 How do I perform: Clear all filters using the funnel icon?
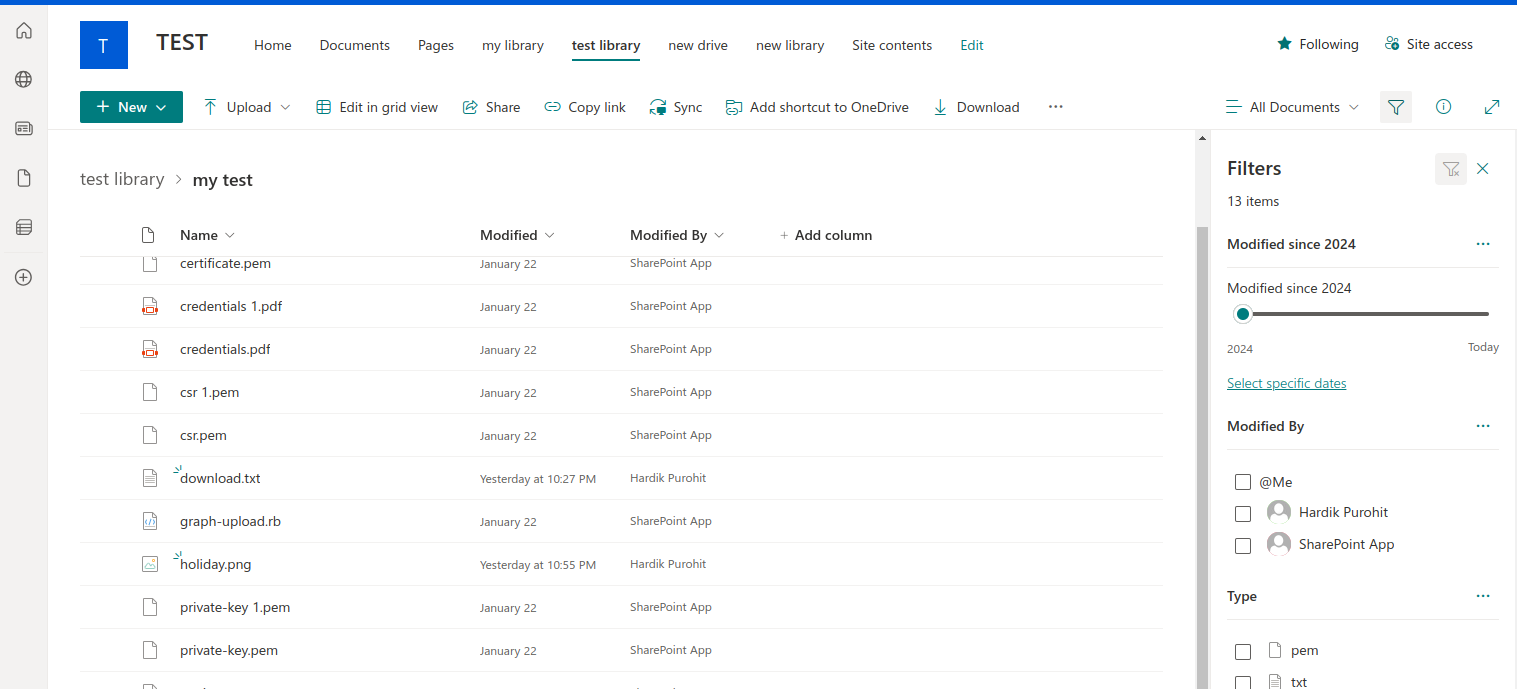coord(1451,169)
